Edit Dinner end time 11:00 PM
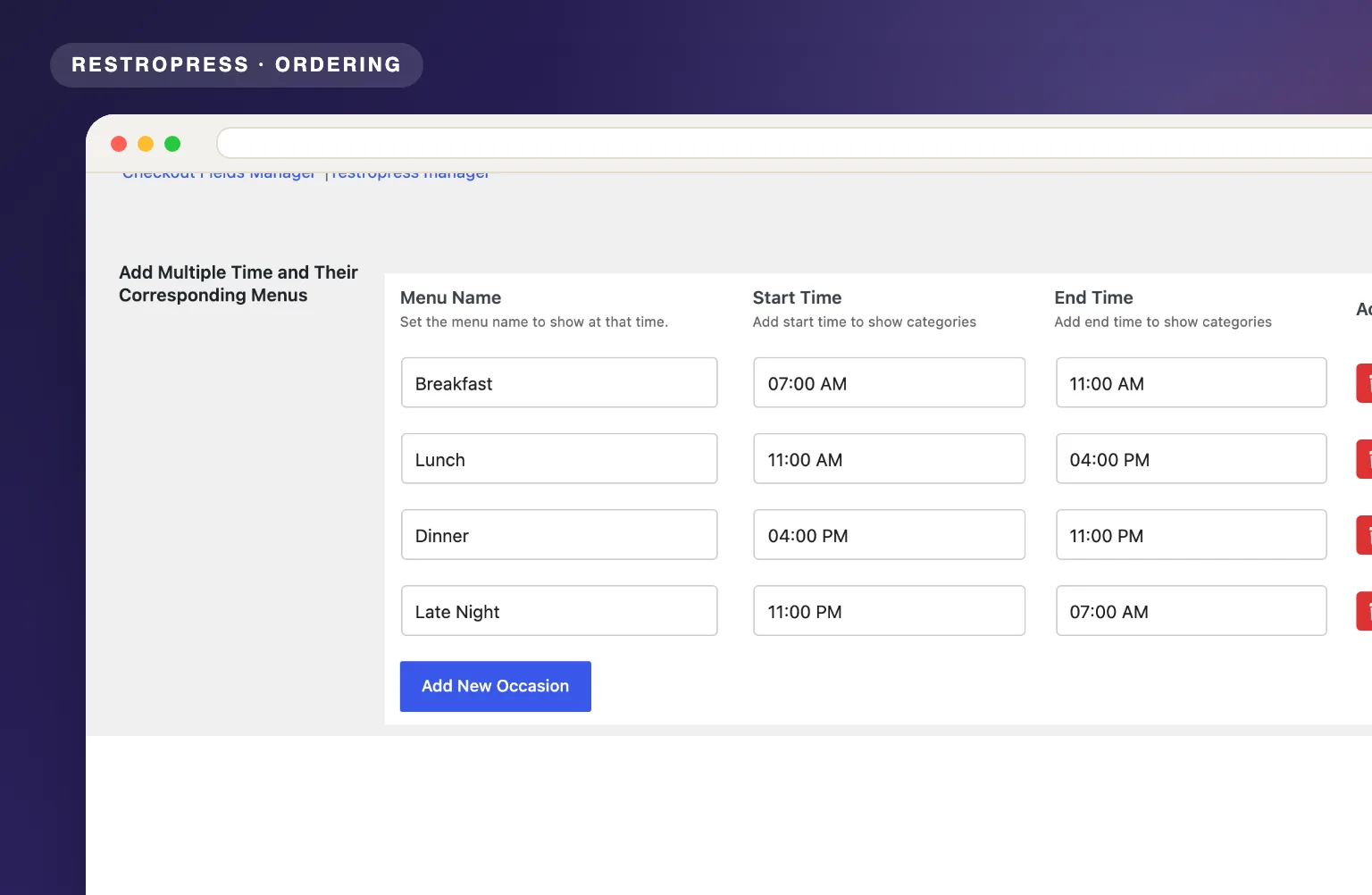This screenshot has height=895, width=1372. (1191, 534)
